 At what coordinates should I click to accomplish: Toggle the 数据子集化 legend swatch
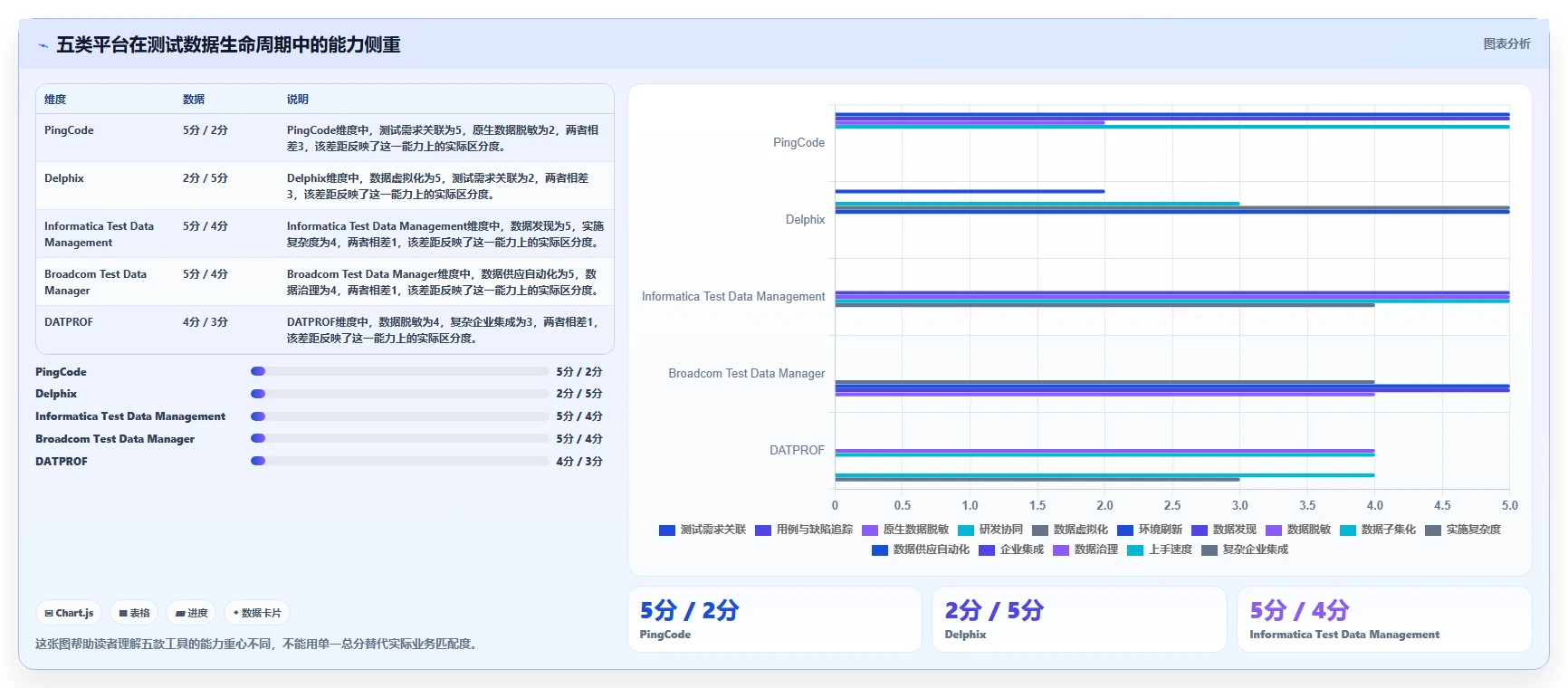pyautogui.click(x=1348, y=530)
